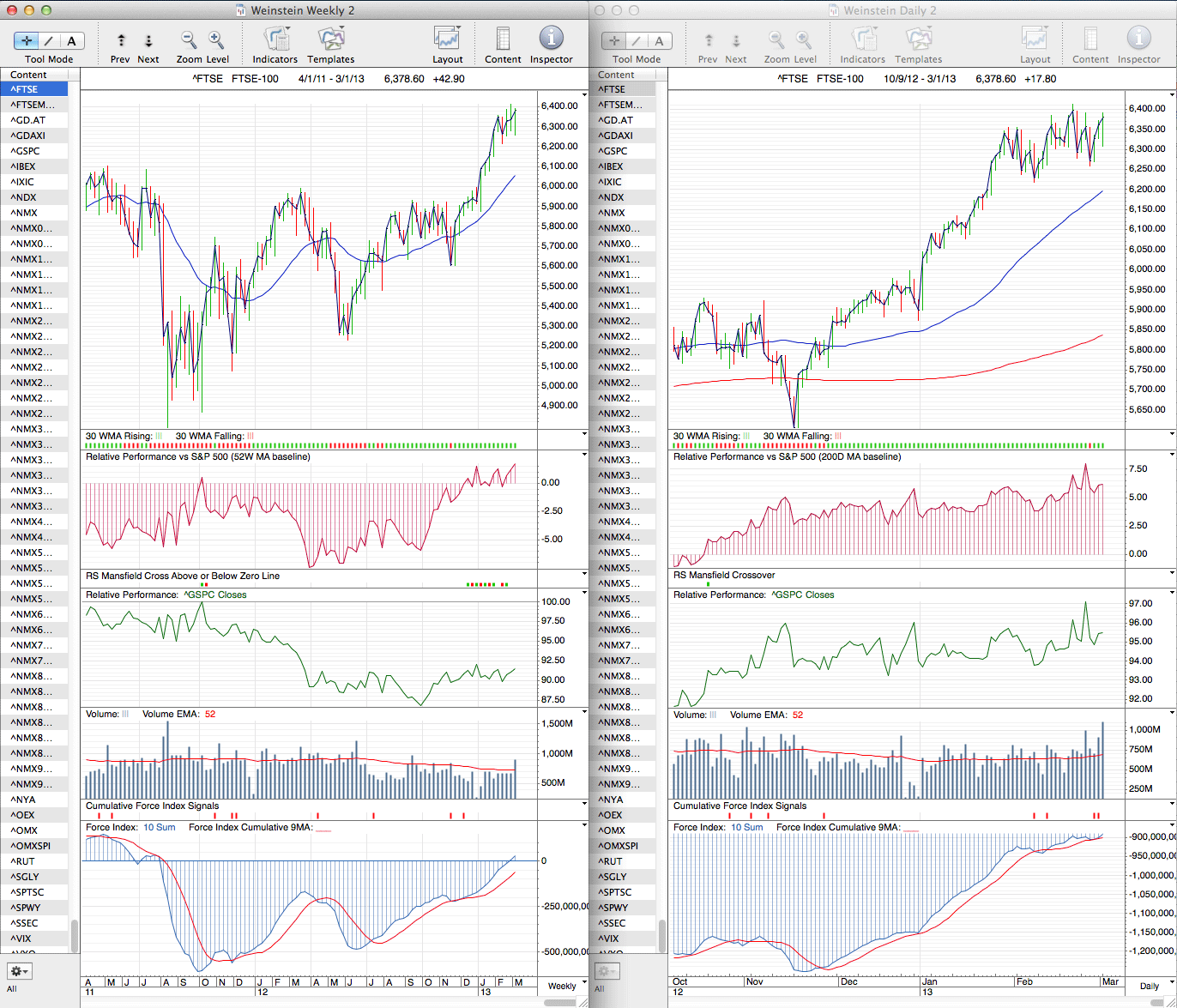Select line drawing tool in Weekly window

pos(49,40)
